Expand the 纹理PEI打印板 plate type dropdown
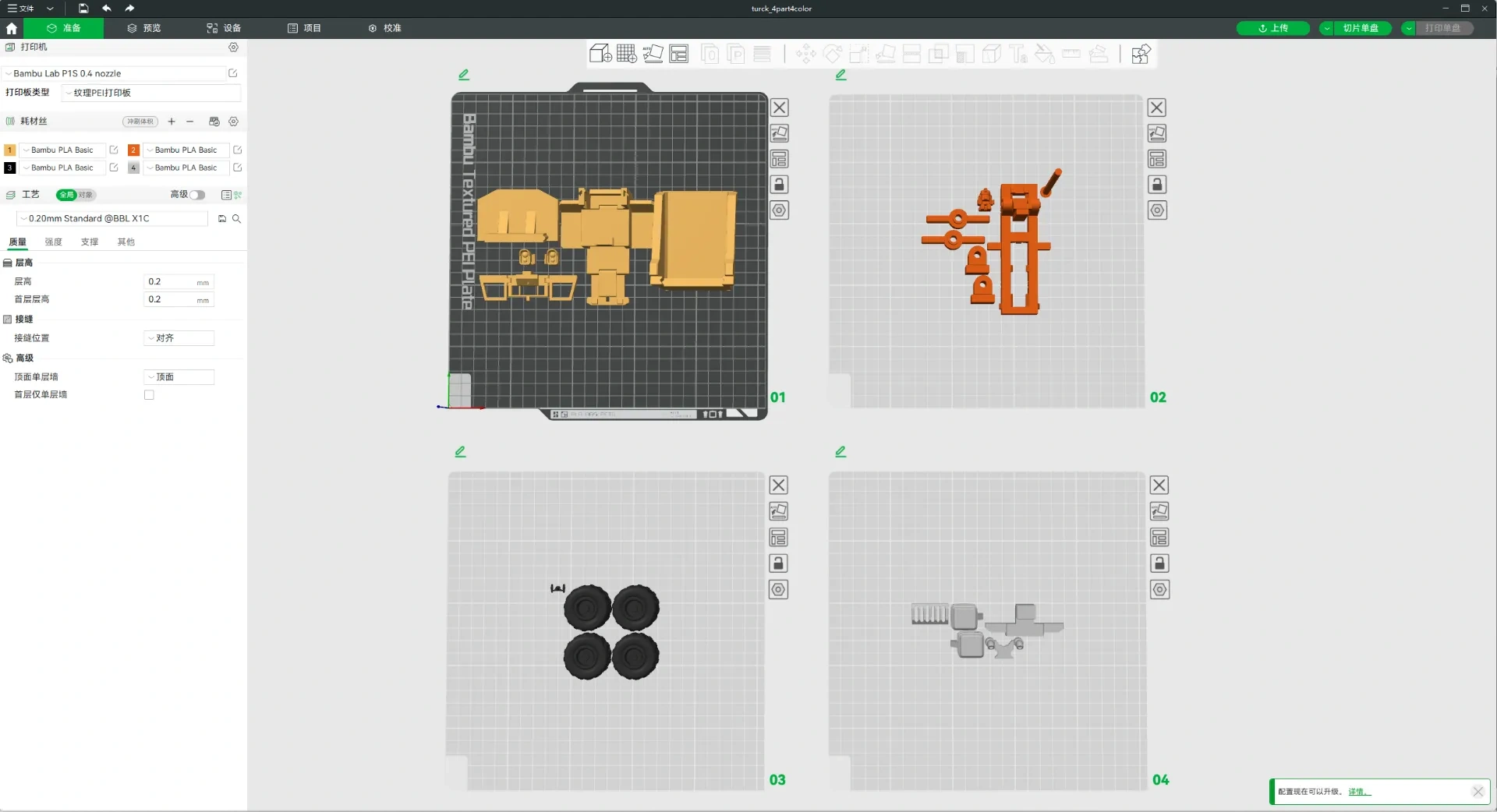 tap(151, 93)
